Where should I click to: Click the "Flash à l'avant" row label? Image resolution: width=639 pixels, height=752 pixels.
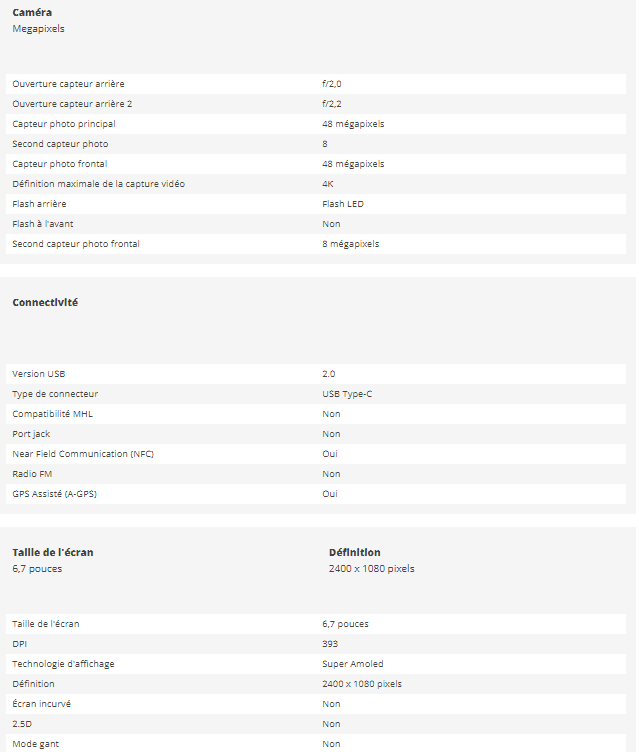click(x=43, y=224)
